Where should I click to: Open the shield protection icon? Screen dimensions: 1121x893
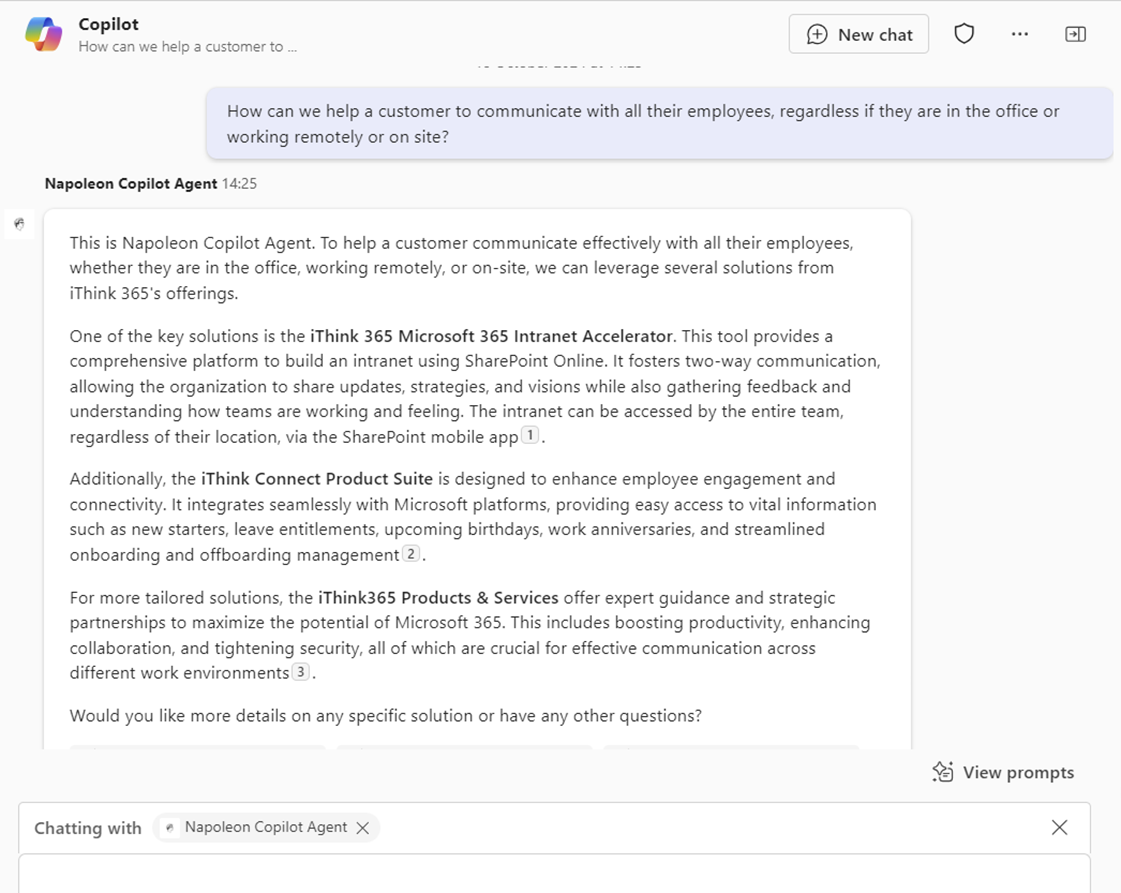coord(963,34)
